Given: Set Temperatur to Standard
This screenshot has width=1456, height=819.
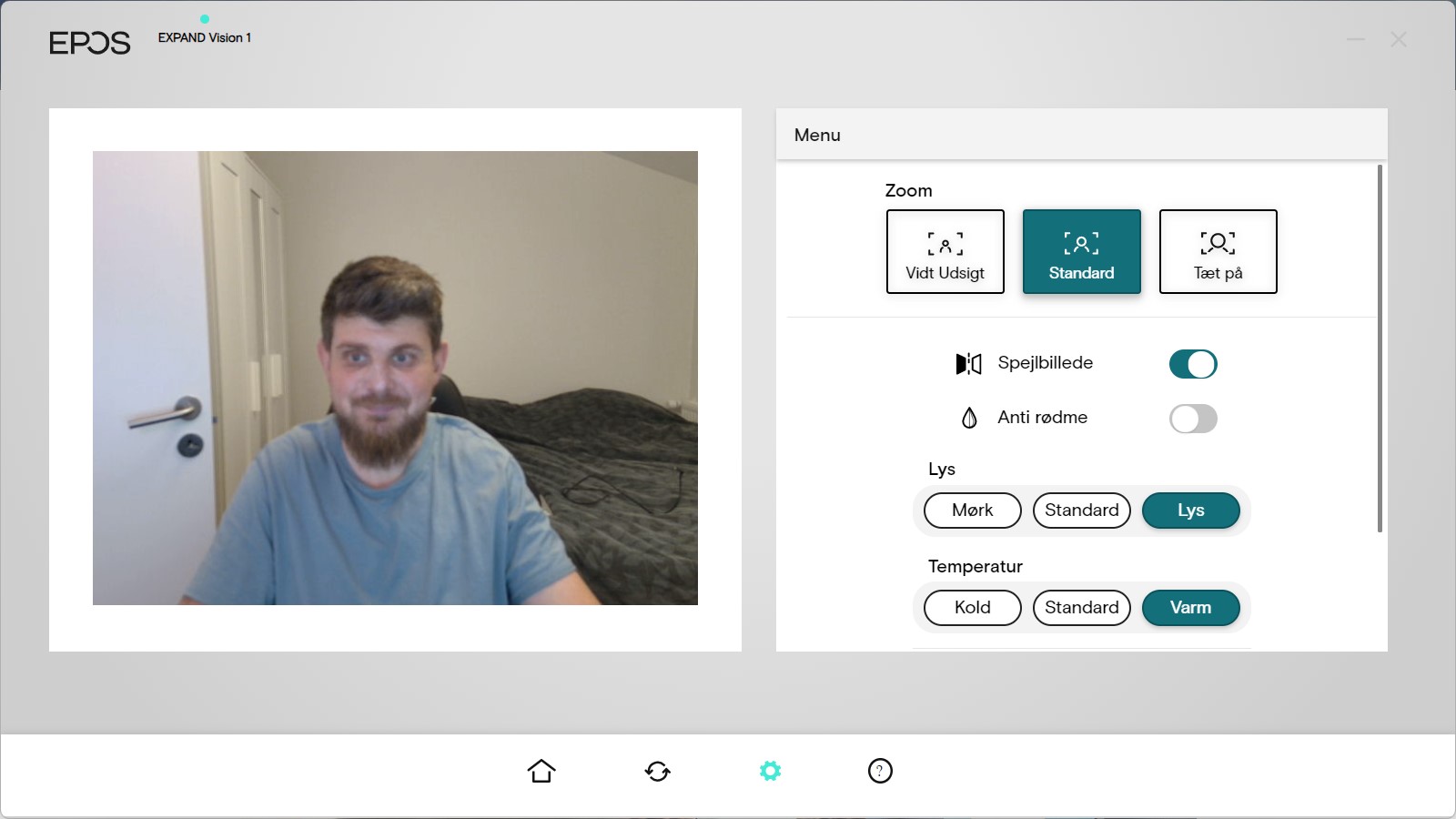Looking at the screenshot, I should 1081,608.
